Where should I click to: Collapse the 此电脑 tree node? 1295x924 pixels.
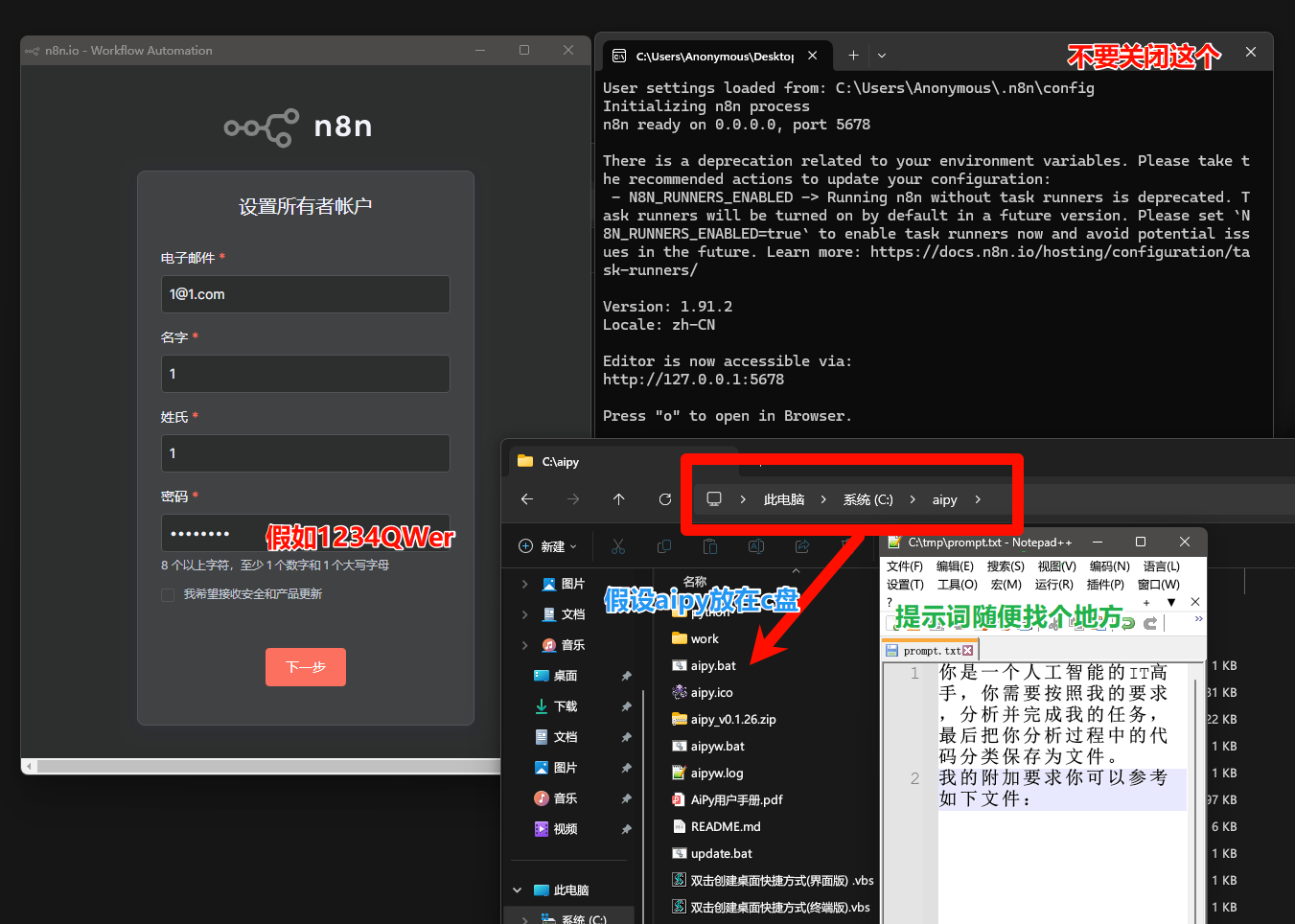pos(518,890)
